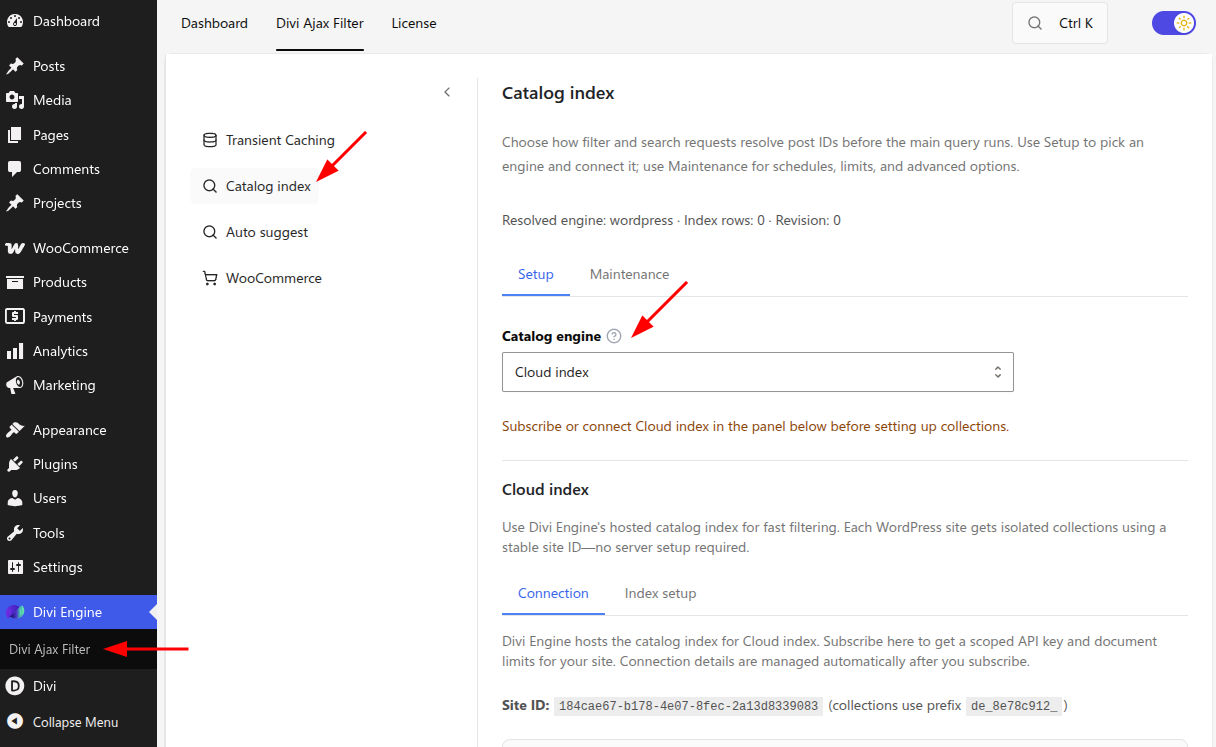
Task: Open the Index setup tab
Action: point(660,593)
